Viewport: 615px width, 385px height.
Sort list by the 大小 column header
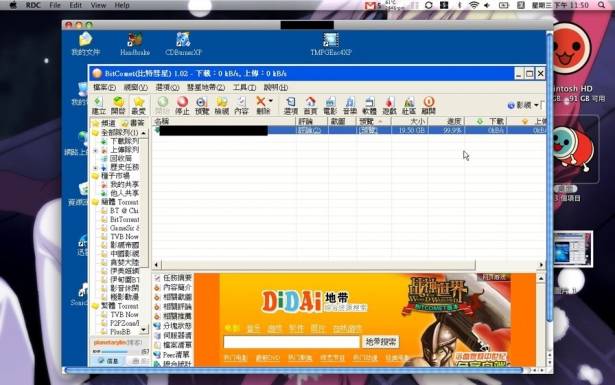coord(409,122)
